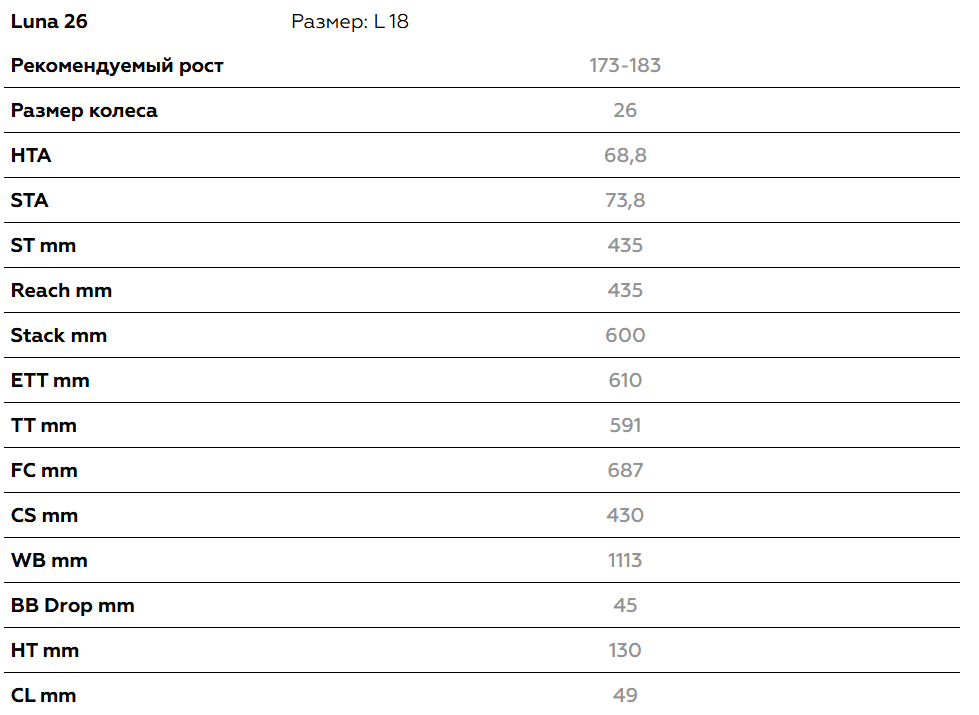Select the "CS mm" row label
Viewport: 979px width, 715px height.
point(44,516)
